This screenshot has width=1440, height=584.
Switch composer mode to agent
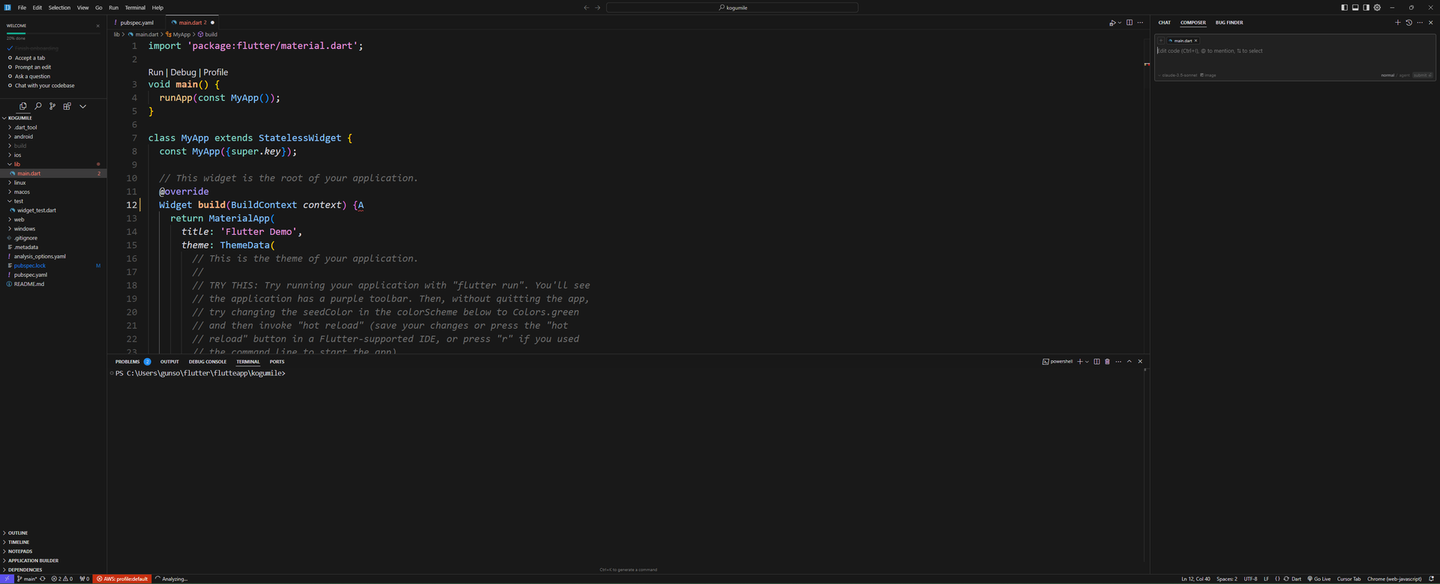pos(1404,75)
